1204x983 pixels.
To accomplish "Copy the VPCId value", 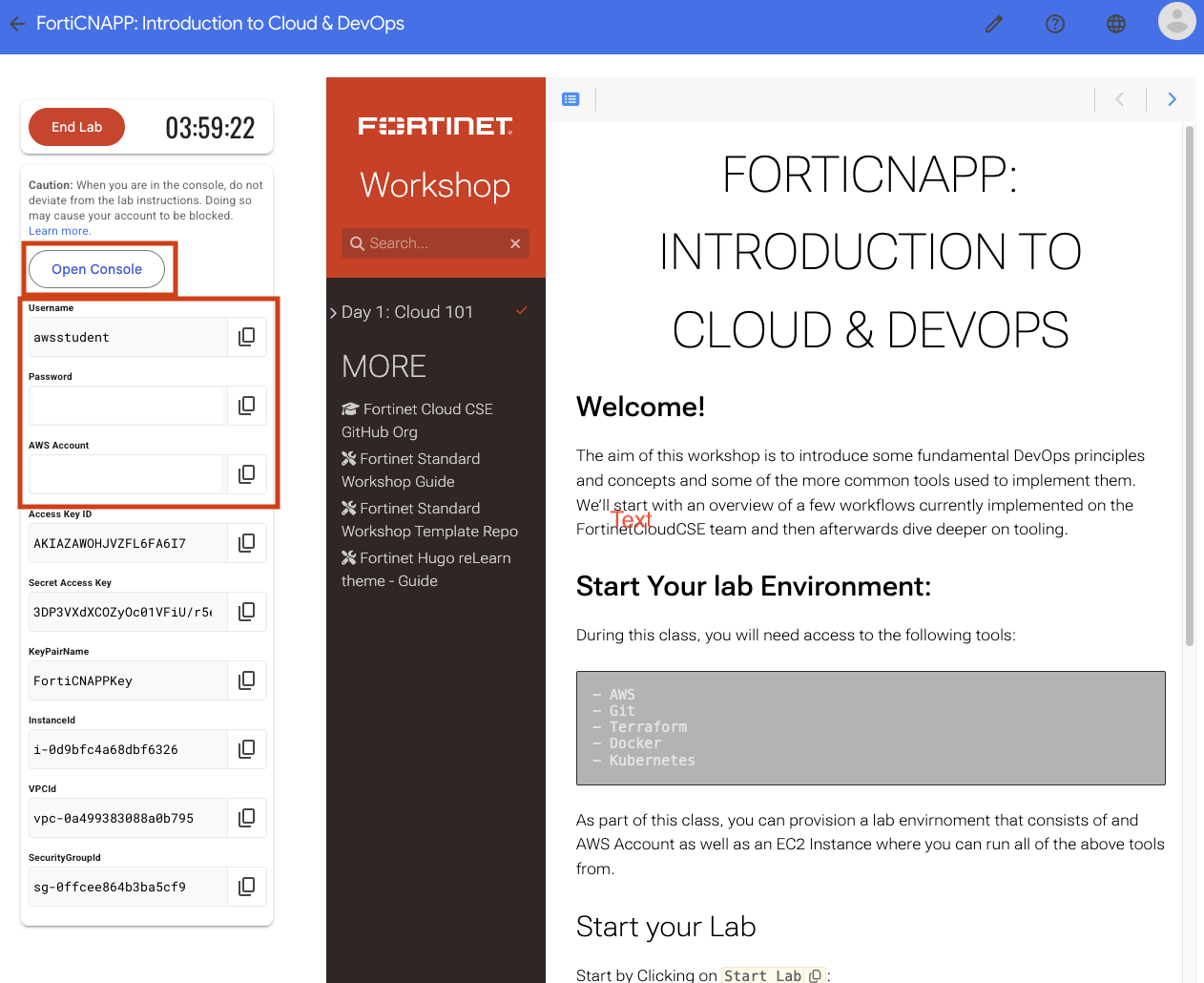I will click(247, 818).
